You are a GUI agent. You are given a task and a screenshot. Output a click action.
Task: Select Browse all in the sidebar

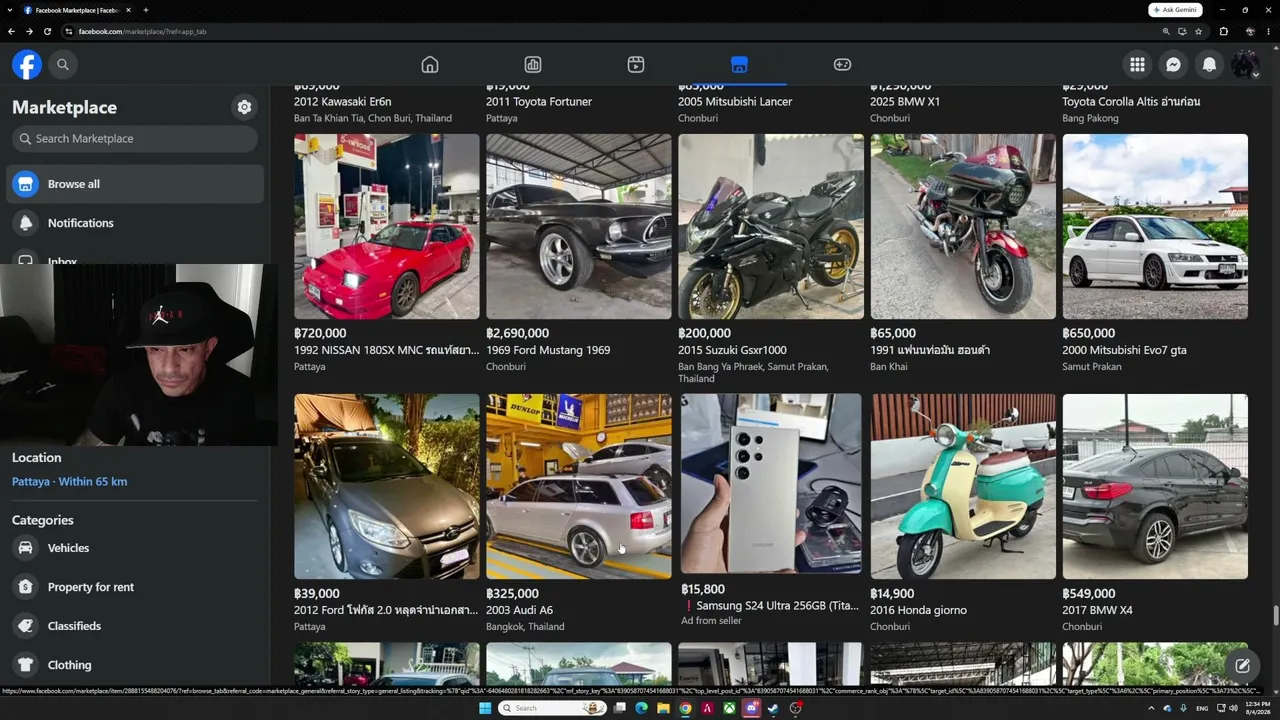pos(135,184)
